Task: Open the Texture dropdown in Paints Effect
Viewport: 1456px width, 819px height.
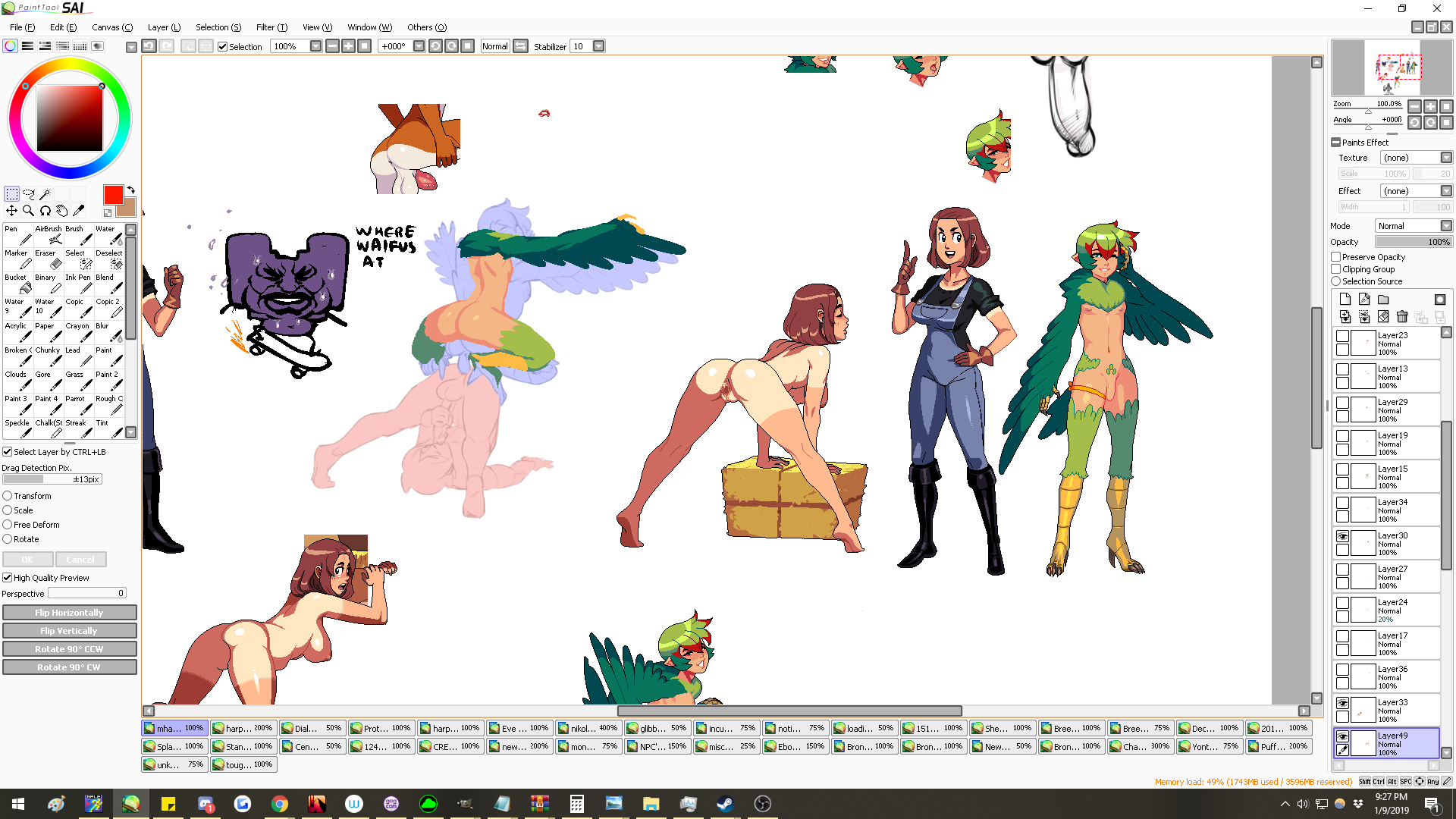Action: coord(1445,158)
